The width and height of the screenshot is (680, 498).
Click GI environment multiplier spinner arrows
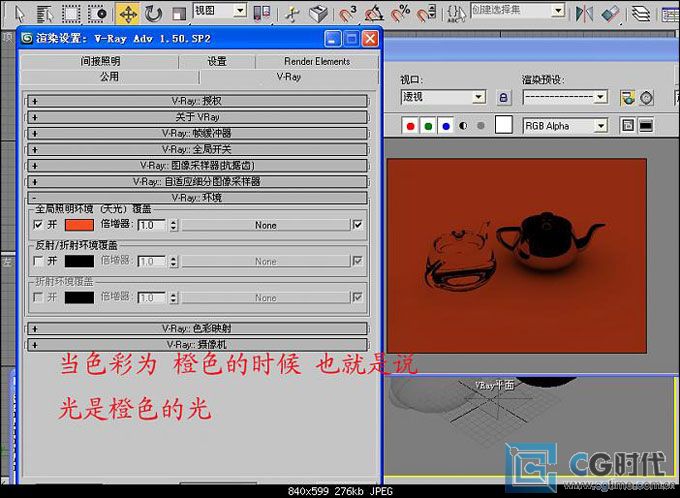pos(174,225)
